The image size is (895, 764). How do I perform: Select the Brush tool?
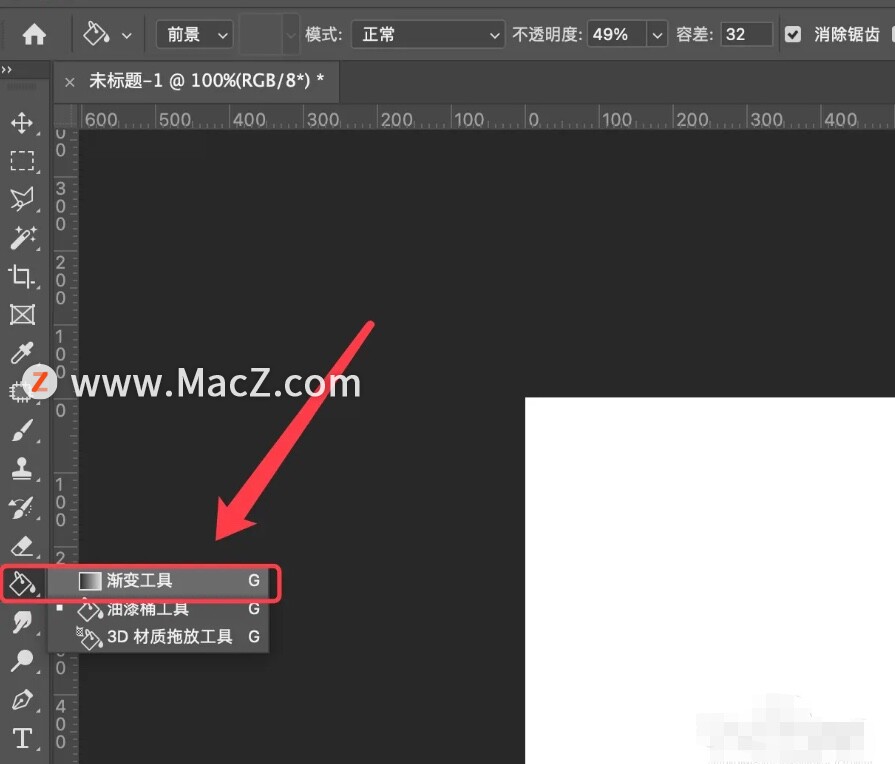pos(22,431)
